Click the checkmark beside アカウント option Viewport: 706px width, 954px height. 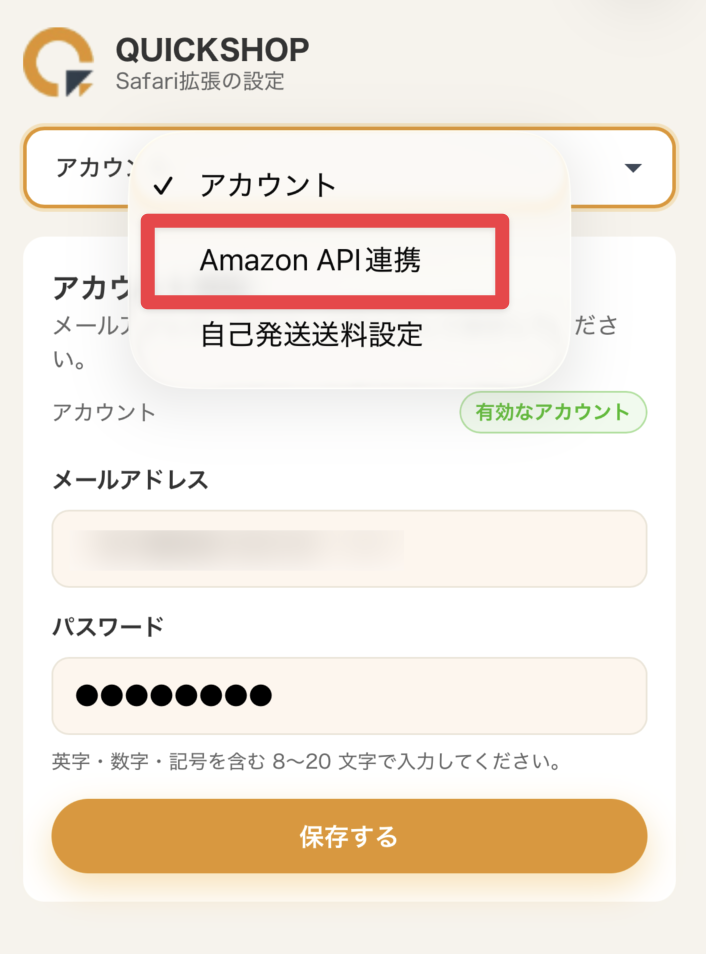click(166, 186)
